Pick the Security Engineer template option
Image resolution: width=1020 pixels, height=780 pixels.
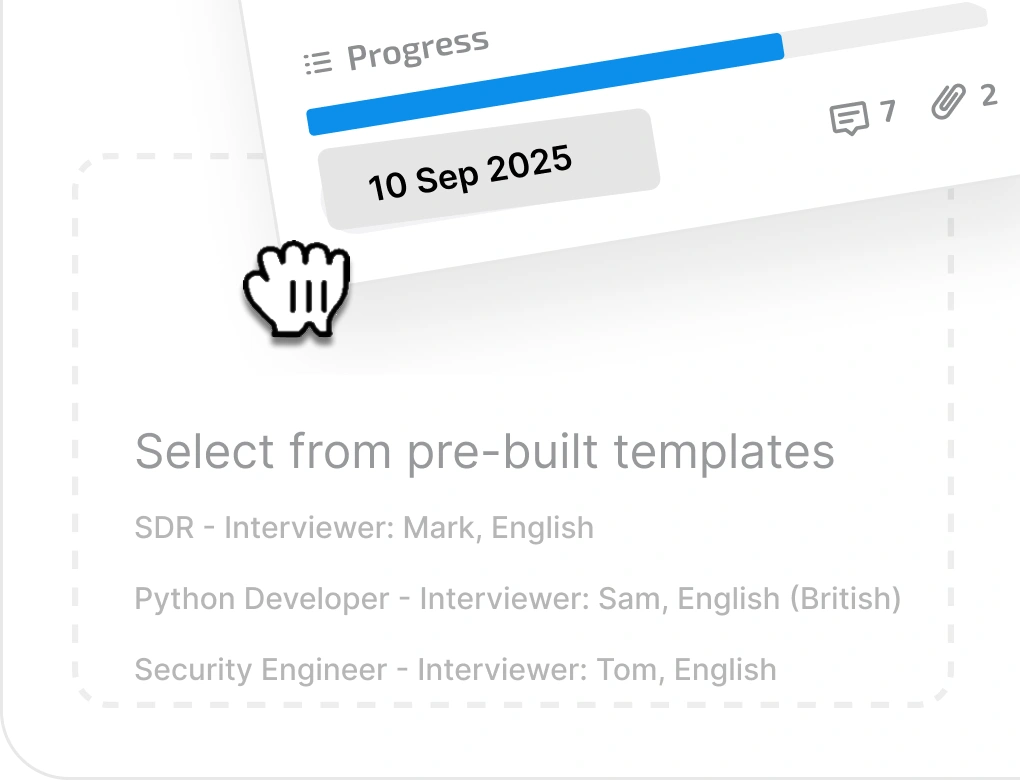pyautogui.click(x=455, y=669)
